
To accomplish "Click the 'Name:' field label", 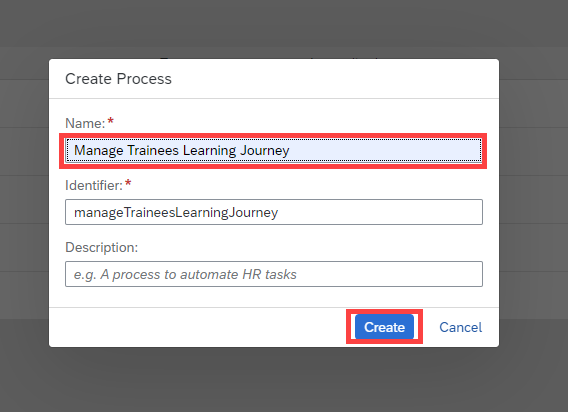I will coord(85,124).
